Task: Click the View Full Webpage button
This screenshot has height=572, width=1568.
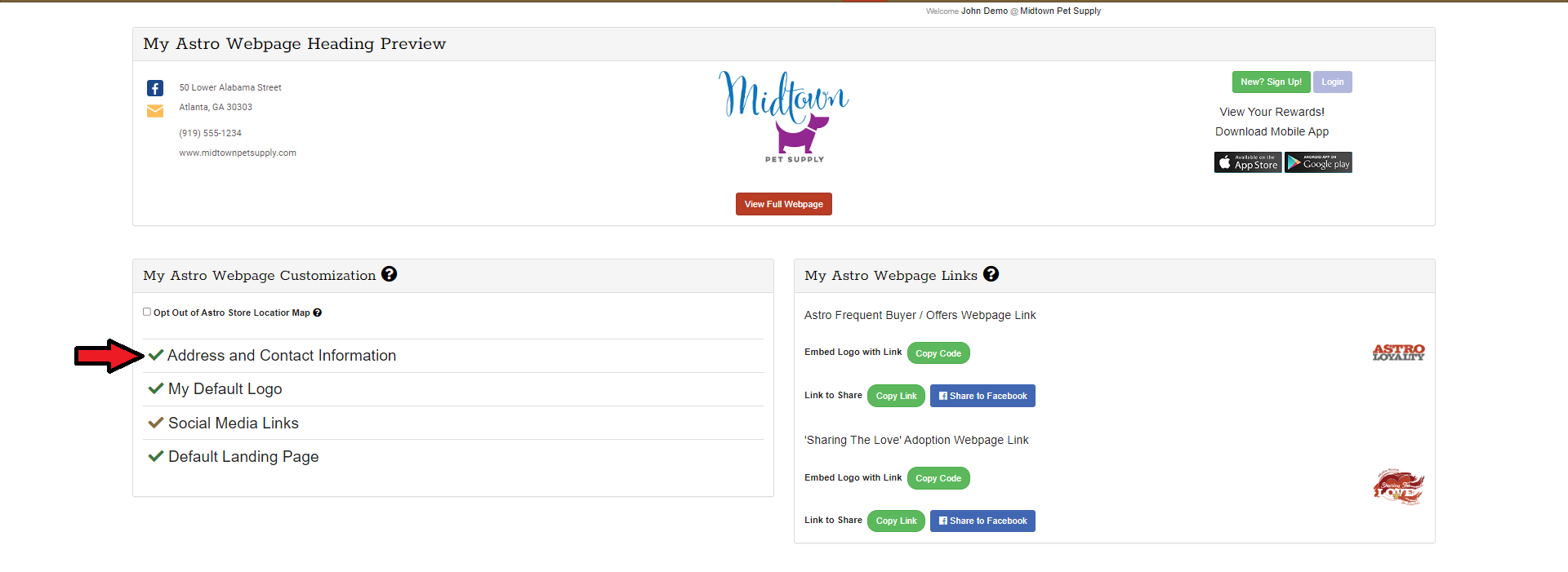Action: coord(783,204)
